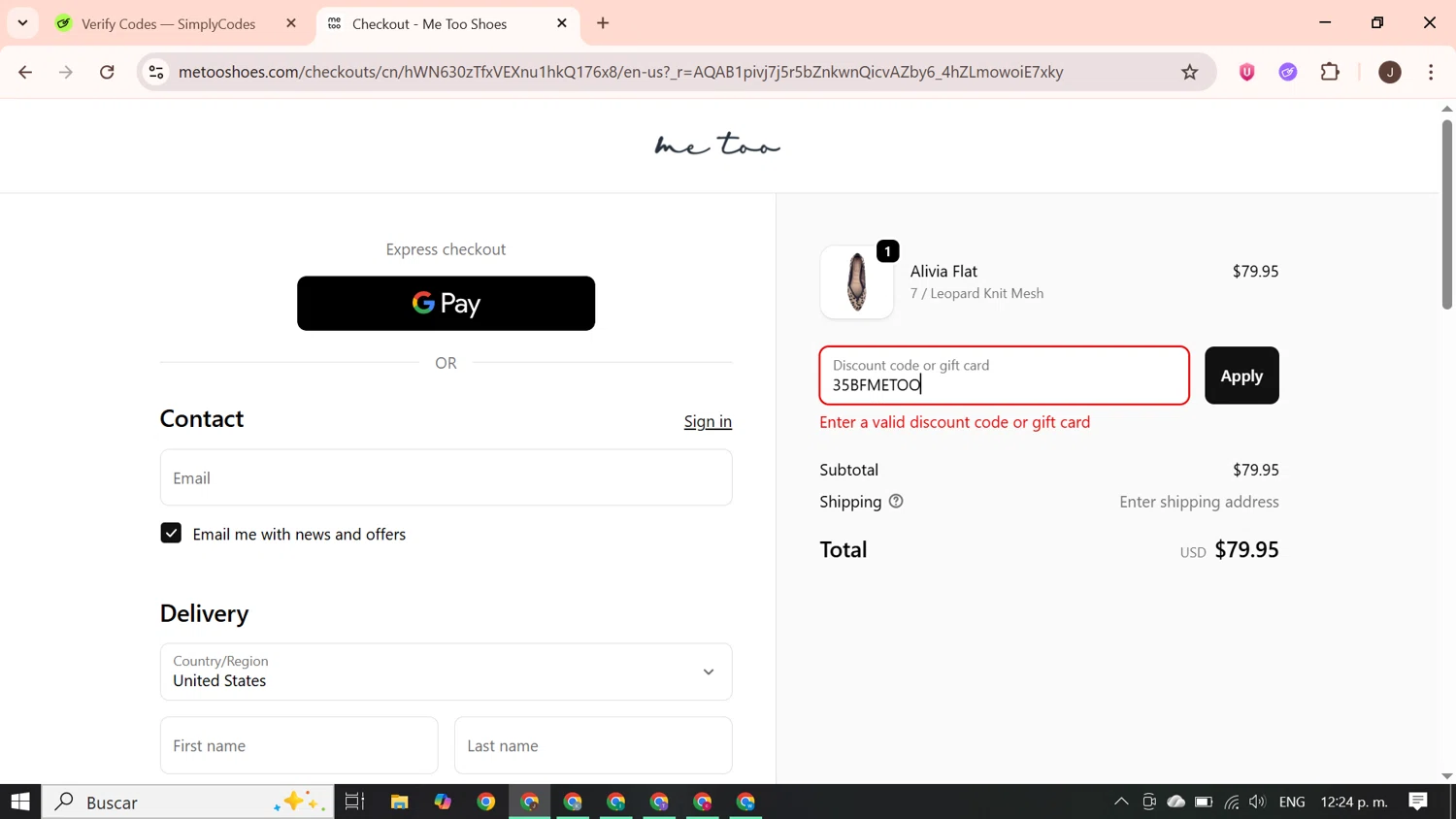Viewport: 1456px width, 819px height.
Task: Open the Windows Start menu
Action: [x=20, y=802]
